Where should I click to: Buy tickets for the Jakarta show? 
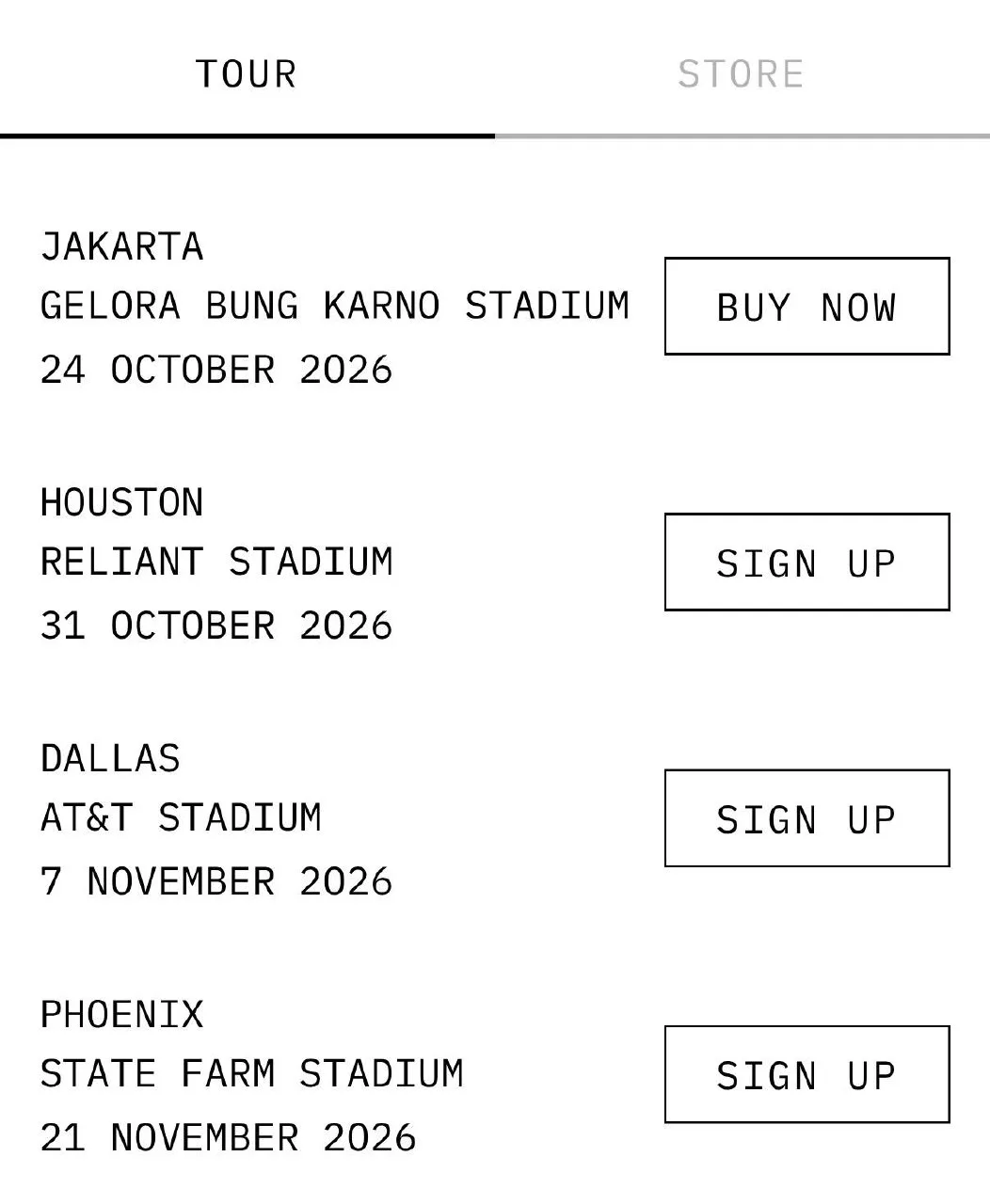806,306
